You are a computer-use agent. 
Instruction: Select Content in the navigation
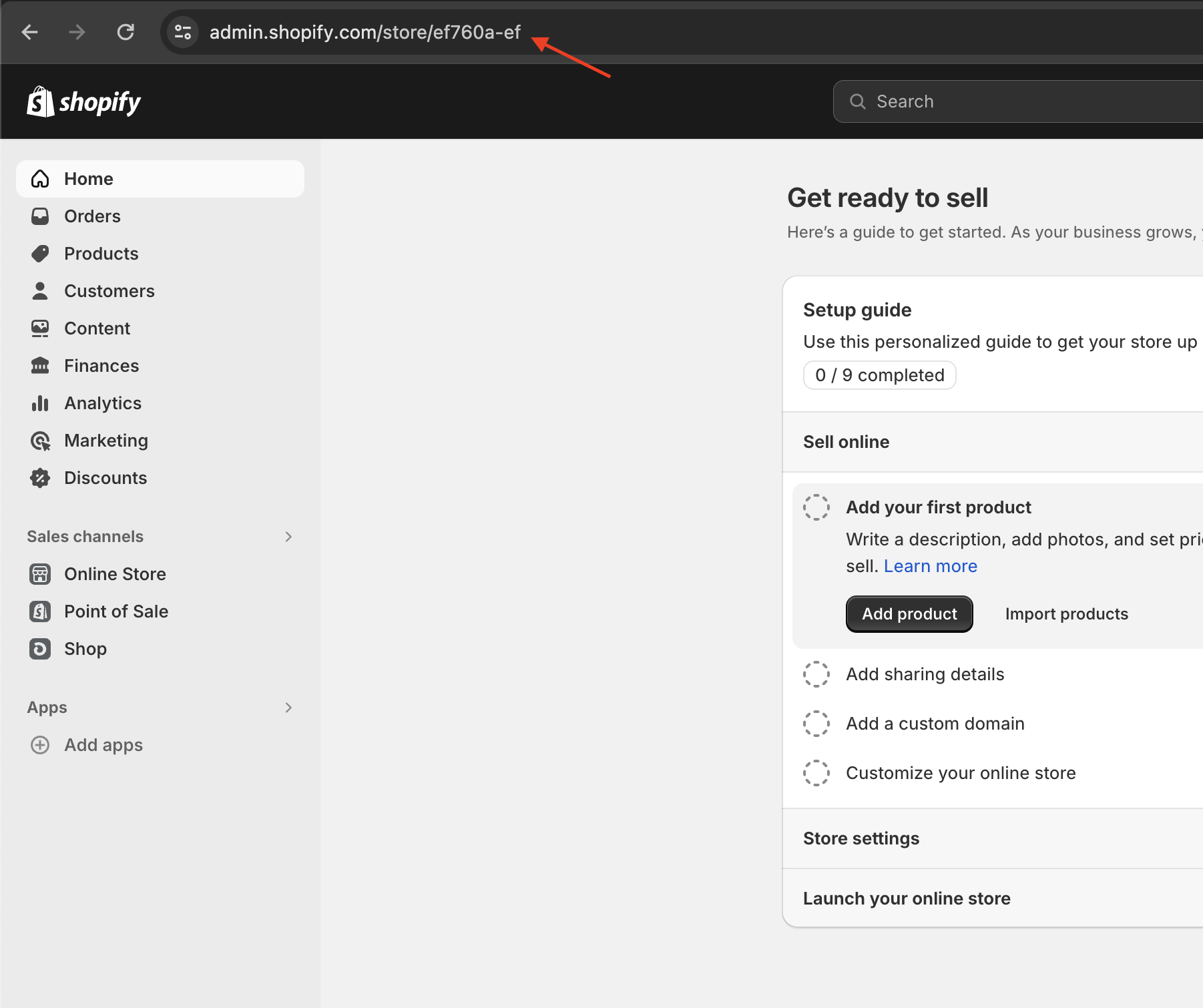point(160,328)
